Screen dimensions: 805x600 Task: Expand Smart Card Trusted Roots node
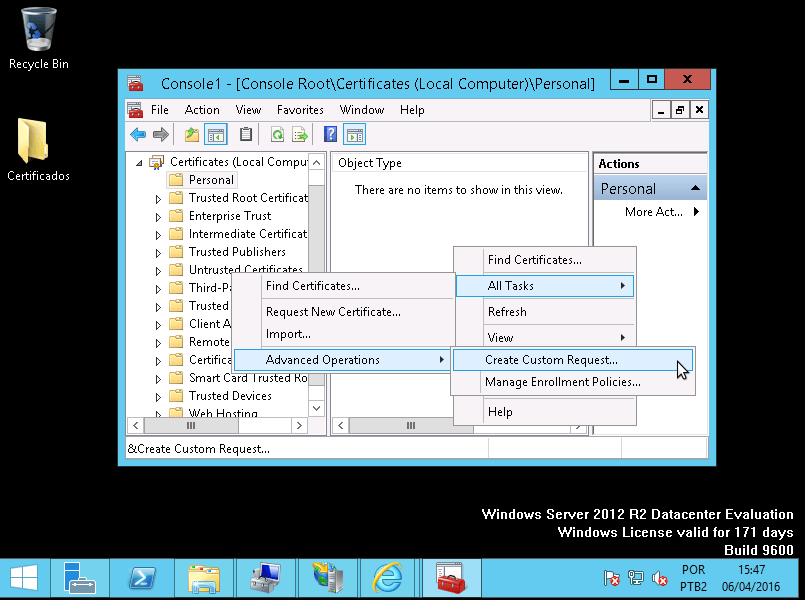coord(158,379)
